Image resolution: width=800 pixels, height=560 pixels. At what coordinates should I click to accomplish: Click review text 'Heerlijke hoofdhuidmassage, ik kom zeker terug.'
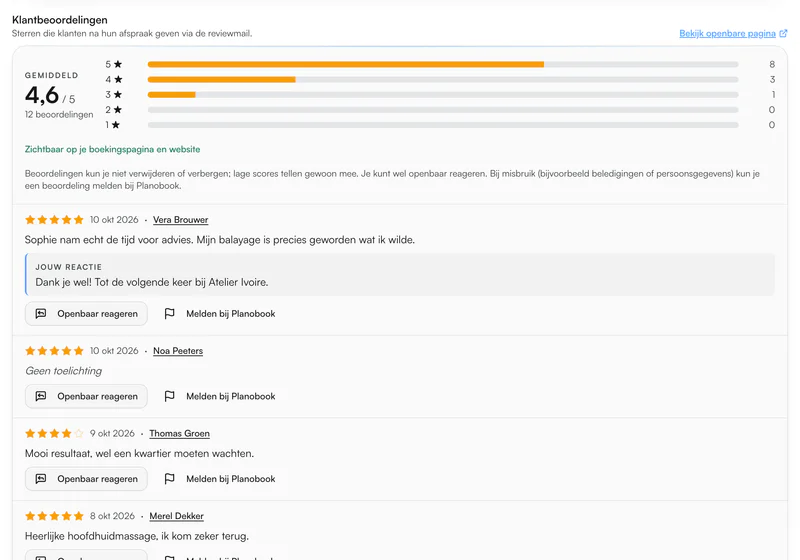click(137, 536)
